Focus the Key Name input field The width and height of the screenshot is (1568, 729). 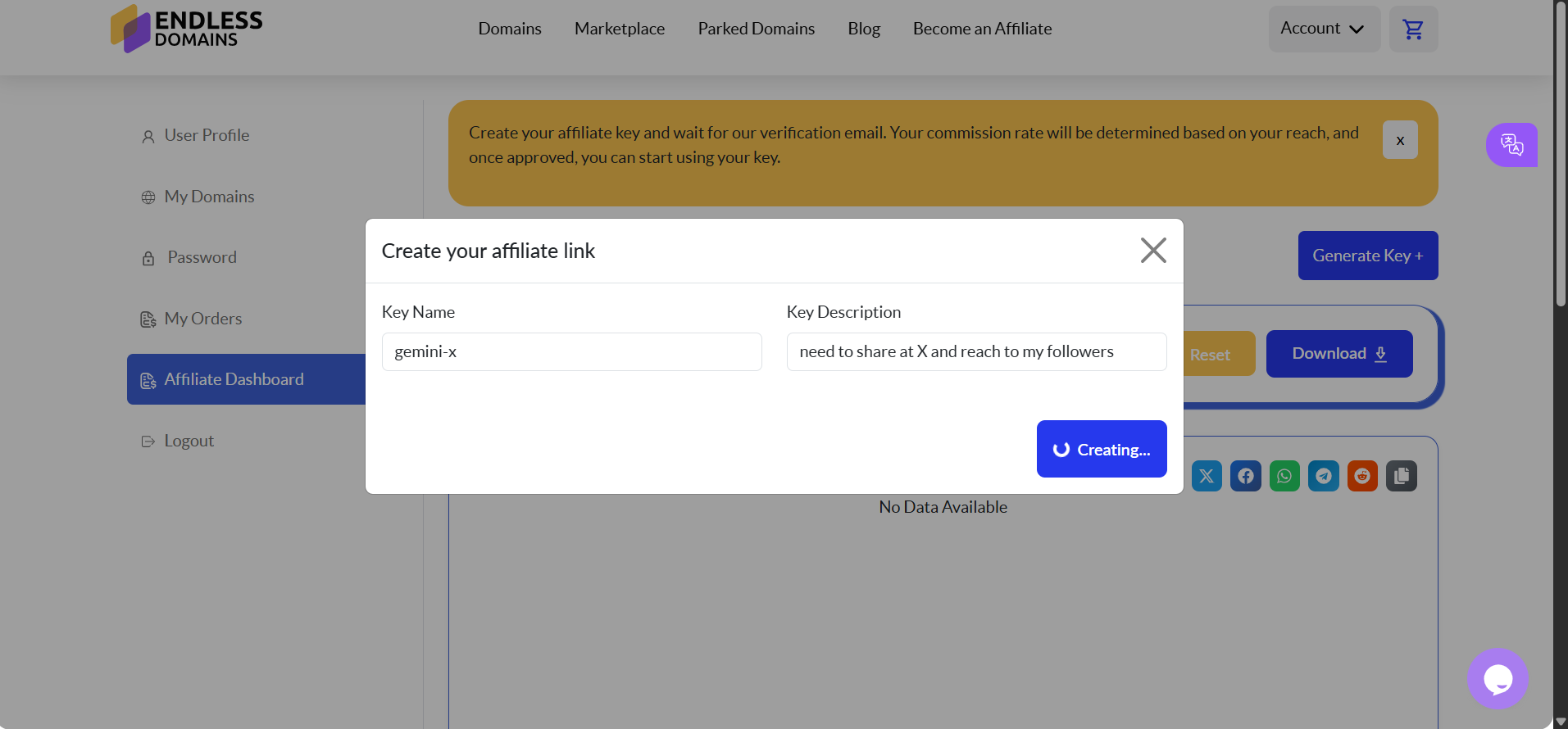[x=571, y=351]
